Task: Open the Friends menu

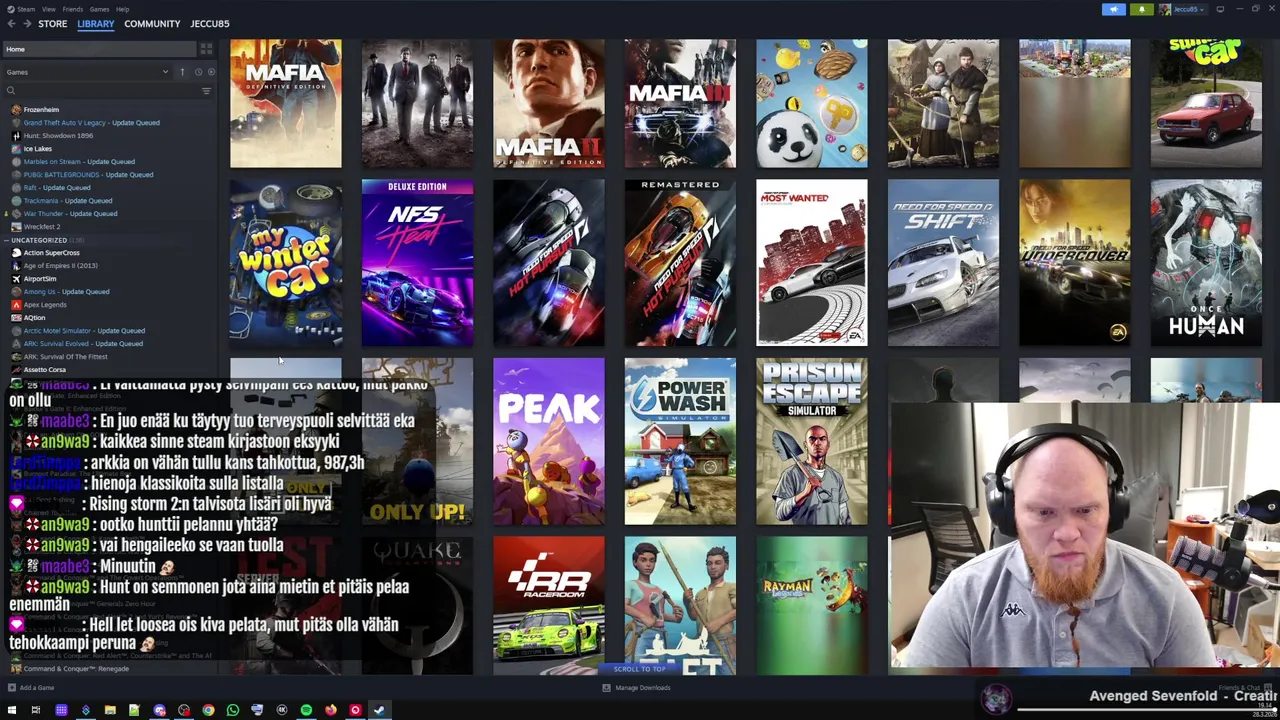Action: pyautogui.click(x=73, y=9)
